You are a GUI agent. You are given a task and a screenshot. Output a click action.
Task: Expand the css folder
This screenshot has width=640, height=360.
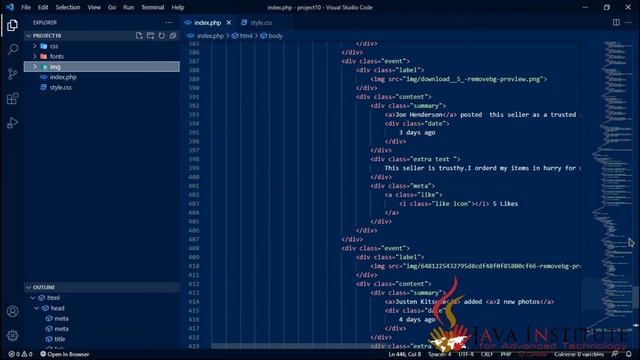tap(35, 46)
